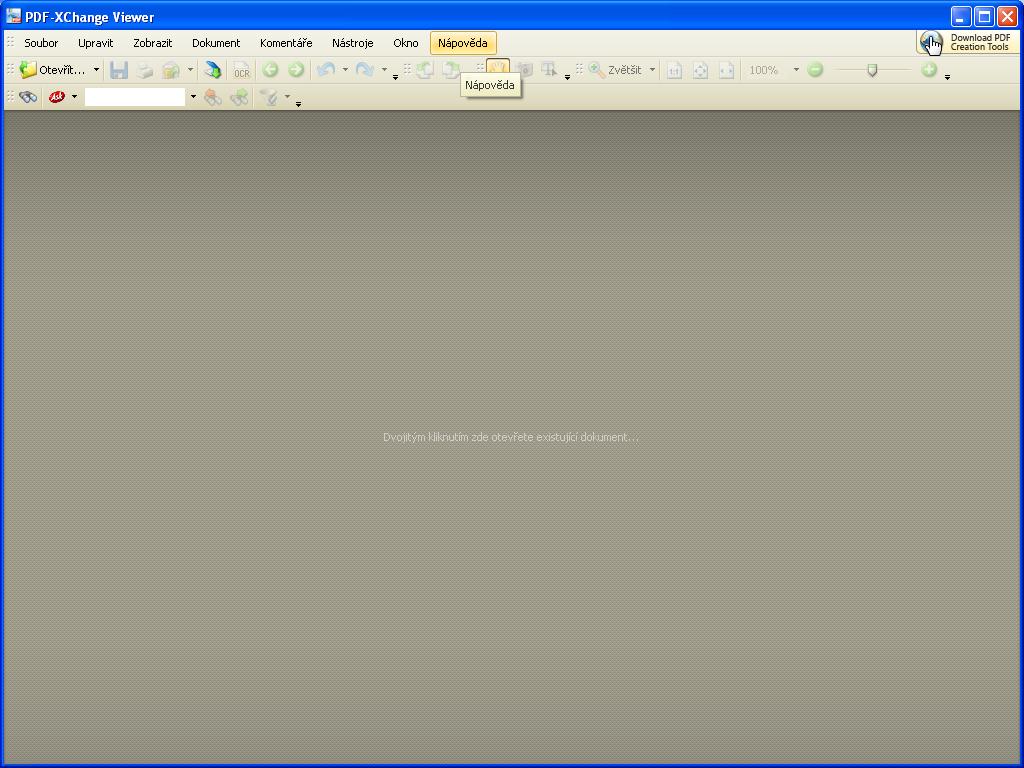This screenshot has width=1024, height=768.
Task: Click Download PDF Creation Tools button
Action: click(967, 42)
